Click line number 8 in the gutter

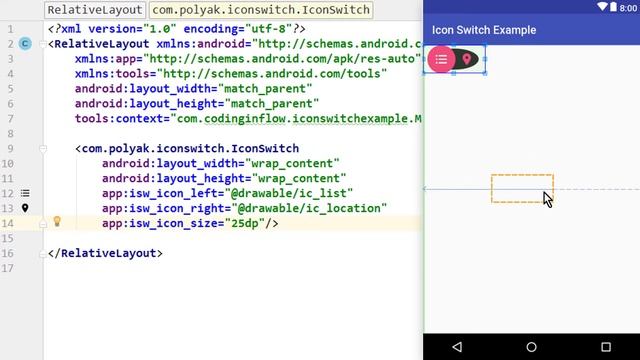point(10,133)
